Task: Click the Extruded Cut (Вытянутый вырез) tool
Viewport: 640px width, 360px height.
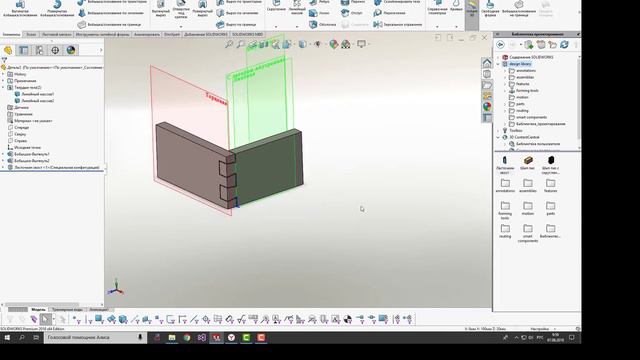Action: [x=161, y=9]
